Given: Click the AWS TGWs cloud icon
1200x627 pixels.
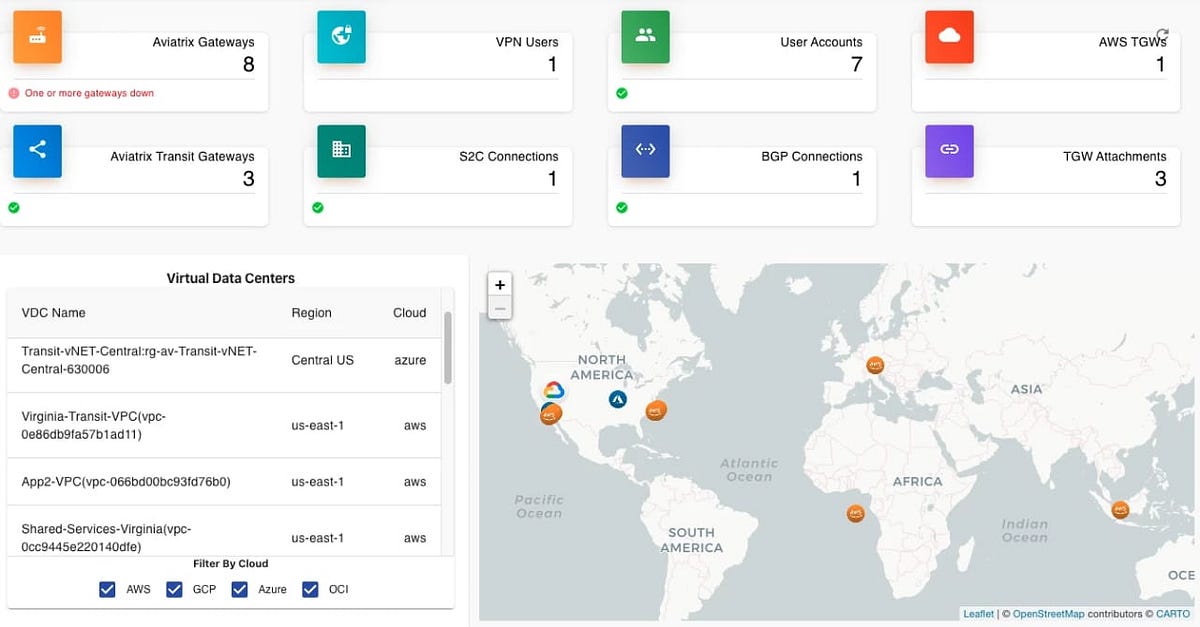Looking at the screenshot, I should 949,37.
